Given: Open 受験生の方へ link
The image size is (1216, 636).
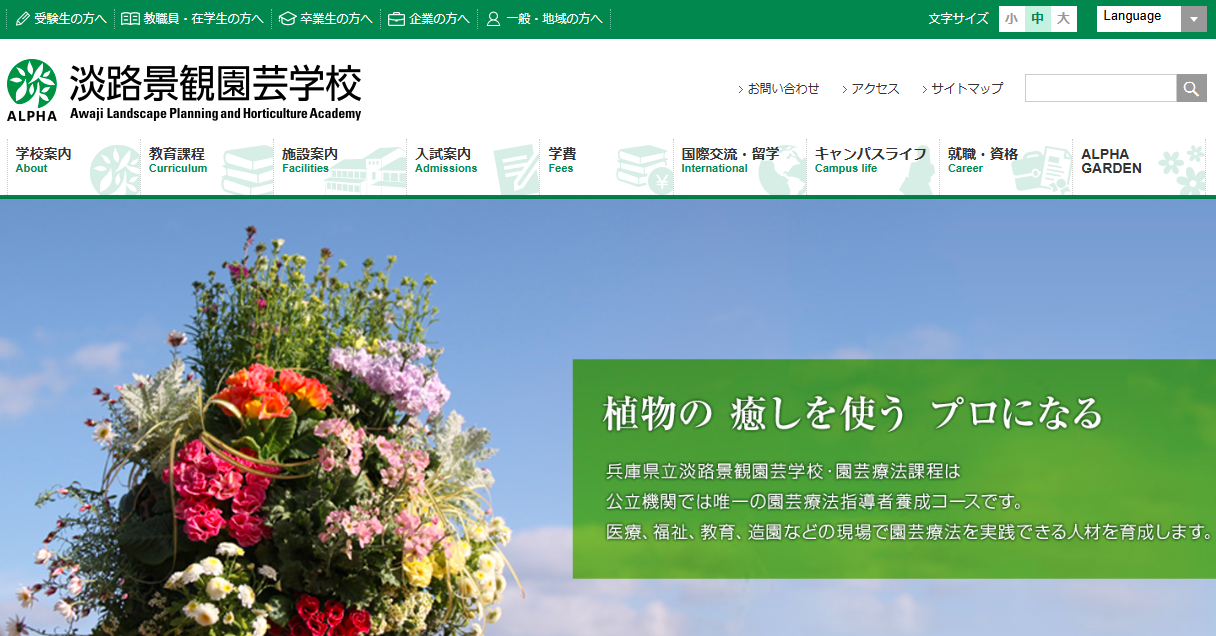Looking at the screenshot, I should 70,19.
